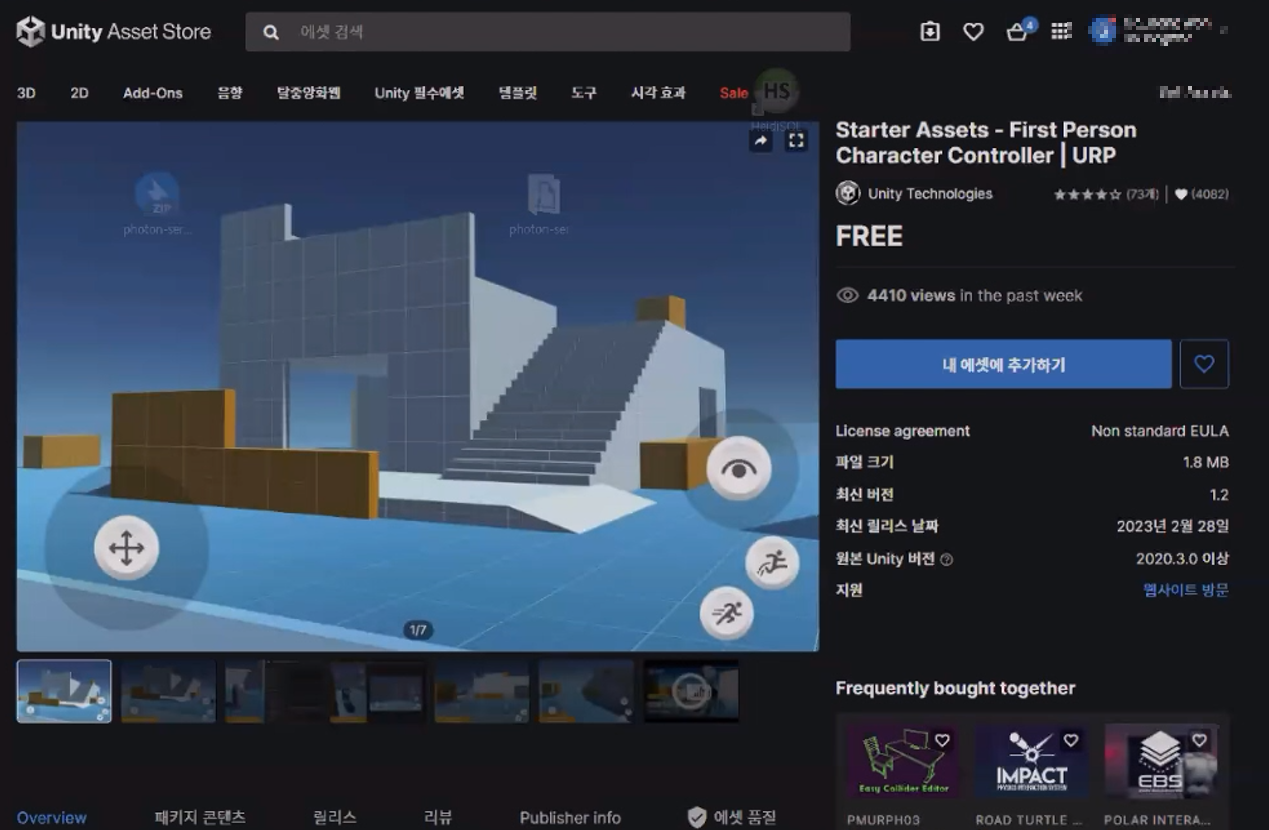This screenshot has width=1269, height=830.
Task: Open the My Assets download icon
Action: 930,32
